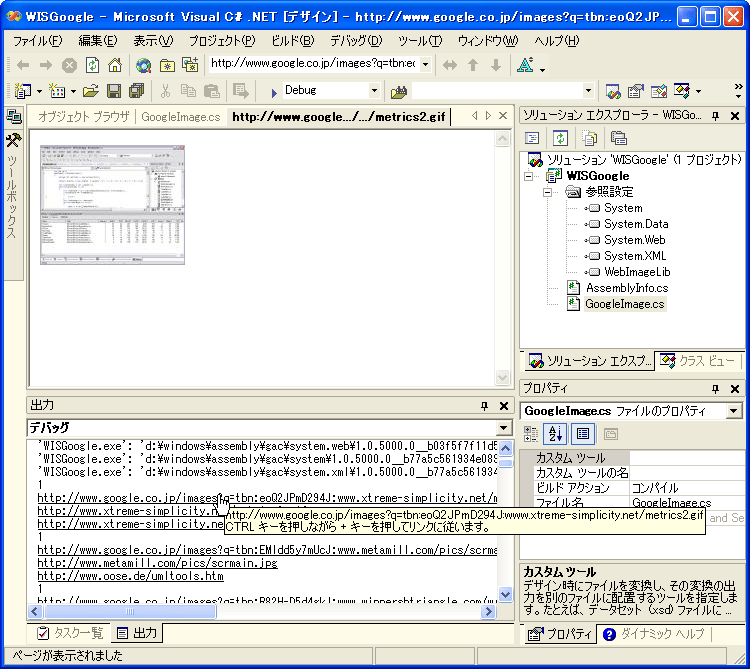Open the New Project dropdown arrow
750x669 pixels.
click(x=39, y=91)
